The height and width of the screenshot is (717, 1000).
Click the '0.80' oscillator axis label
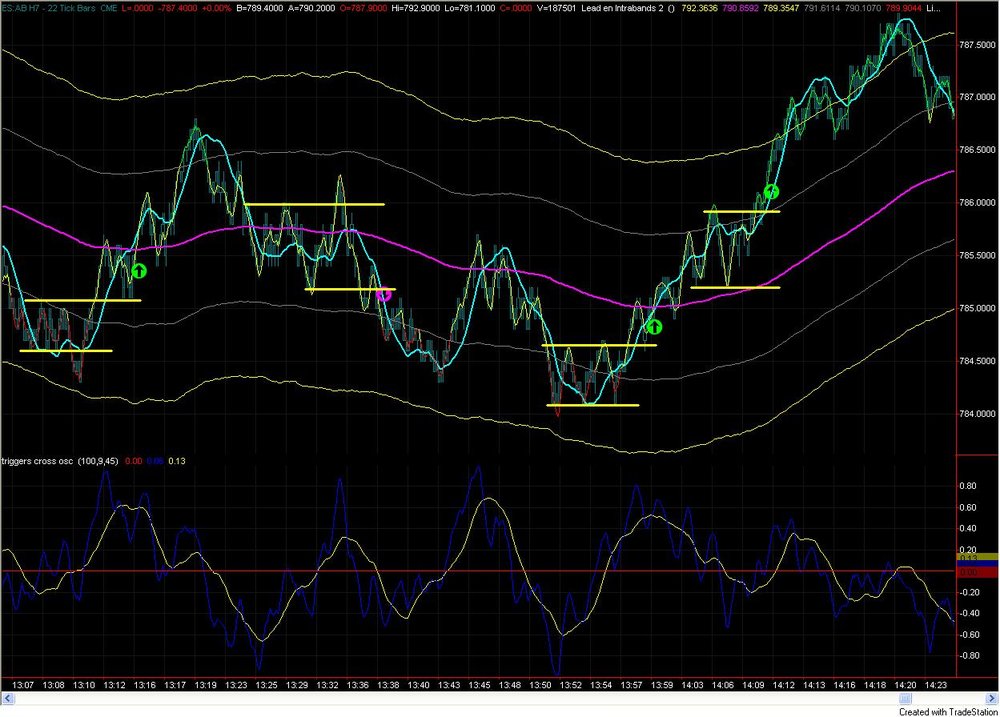968,486
